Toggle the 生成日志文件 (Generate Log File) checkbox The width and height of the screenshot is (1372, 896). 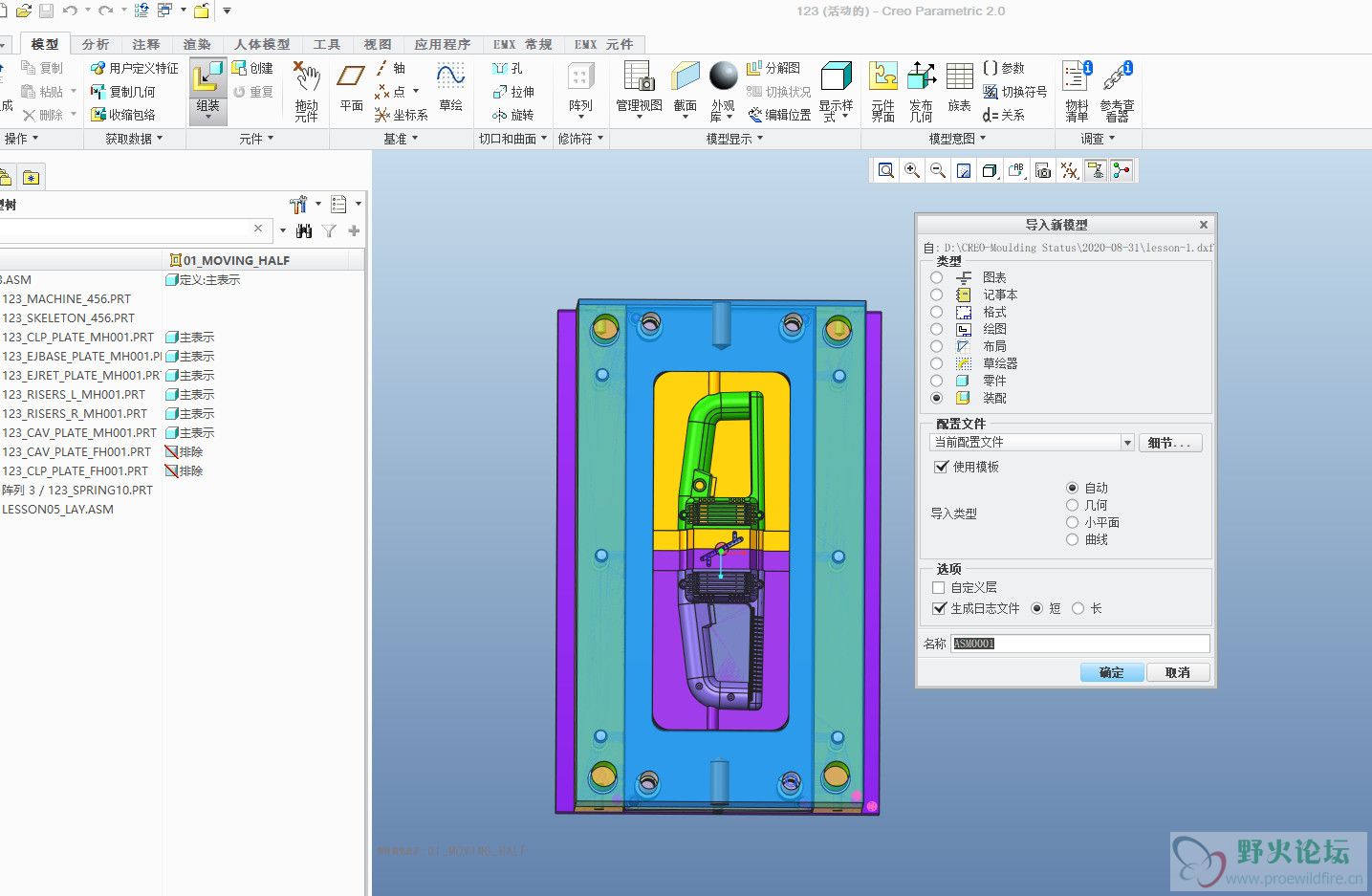pyautogui.click(x=938, y=608)
